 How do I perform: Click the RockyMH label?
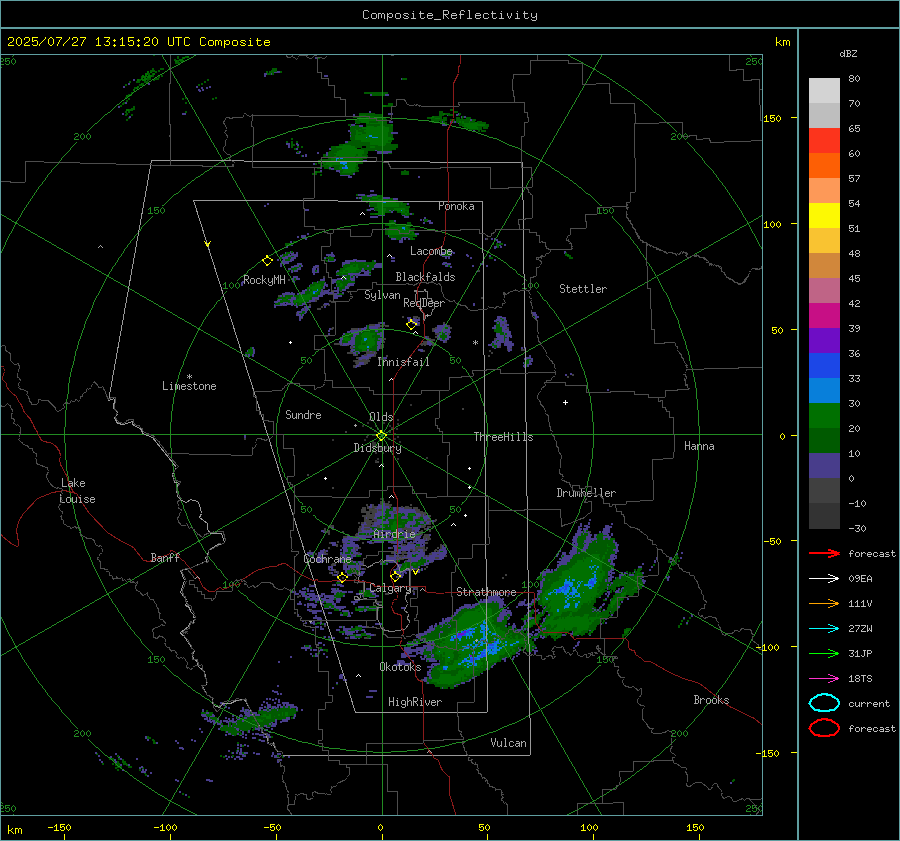coord(264,280)
